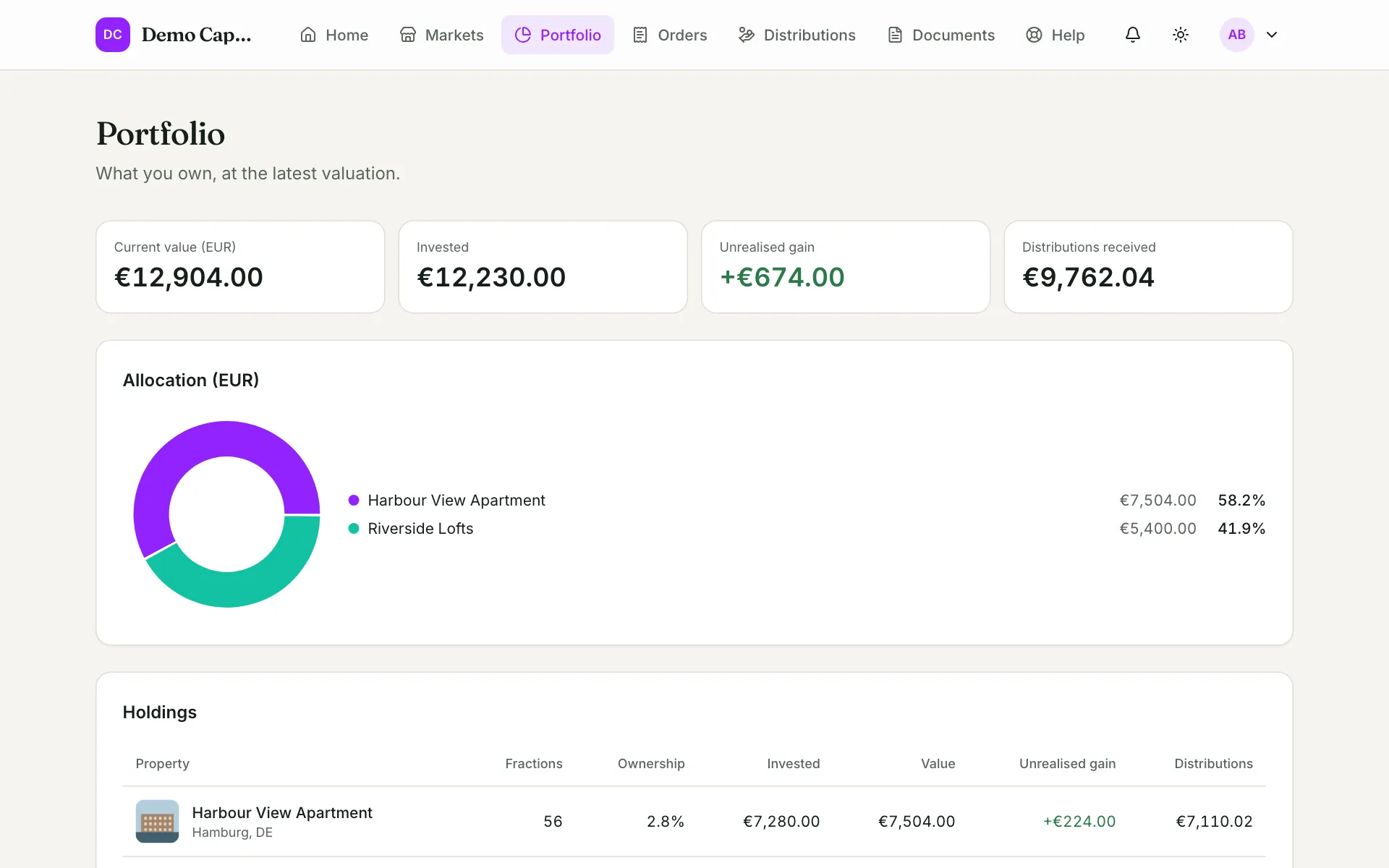The height and width of the screenshot is (868, 1389).
Task: Click the Unrealised gain +€674.00 value
Action: 782,277
